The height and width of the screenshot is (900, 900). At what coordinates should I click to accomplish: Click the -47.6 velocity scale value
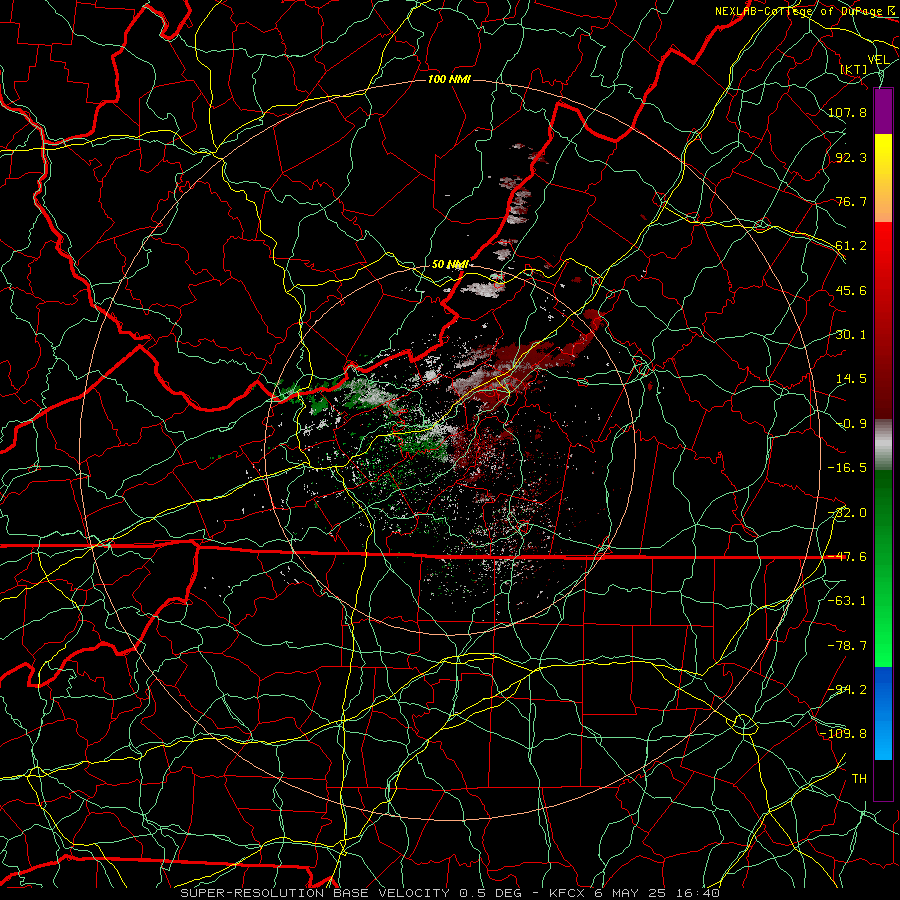(x=847, y=557)
